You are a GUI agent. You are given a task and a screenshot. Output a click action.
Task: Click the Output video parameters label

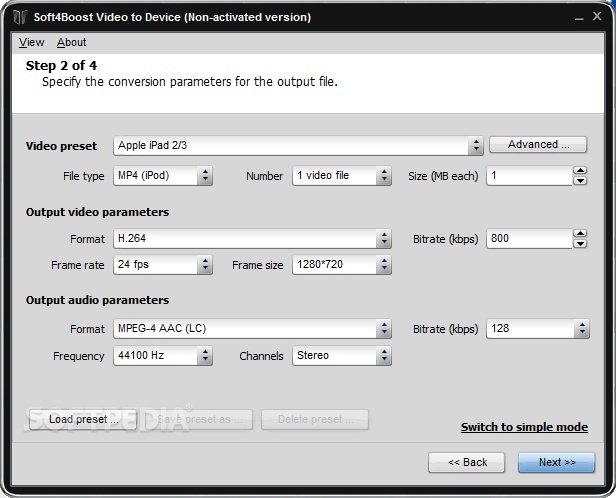(x=97, y=212)
